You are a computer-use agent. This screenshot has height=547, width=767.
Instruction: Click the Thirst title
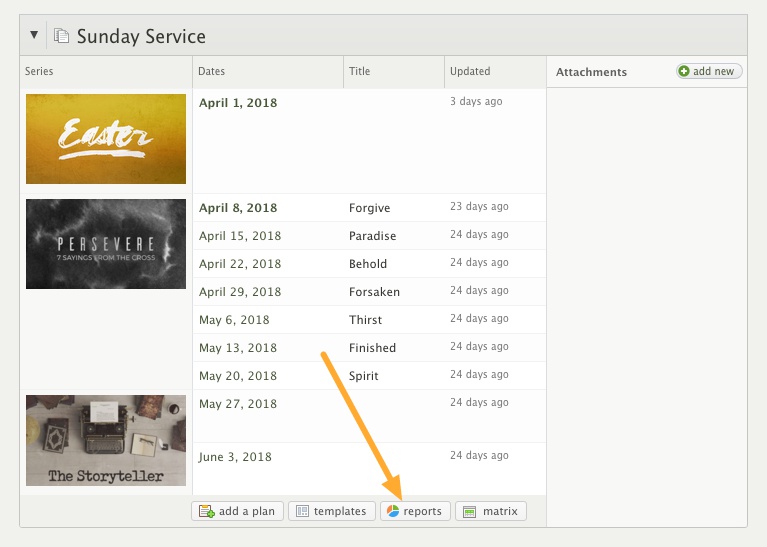(x=365, y=320)
